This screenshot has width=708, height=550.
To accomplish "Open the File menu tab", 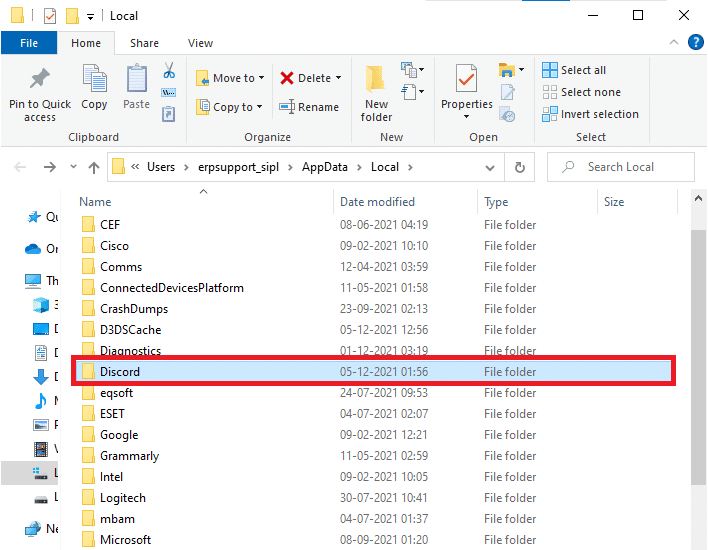I will pos(29,43).
